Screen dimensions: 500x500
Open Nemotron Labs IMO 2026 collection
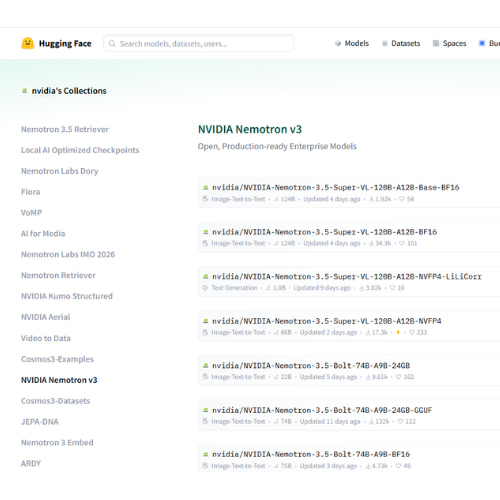(x=68, y=255)
